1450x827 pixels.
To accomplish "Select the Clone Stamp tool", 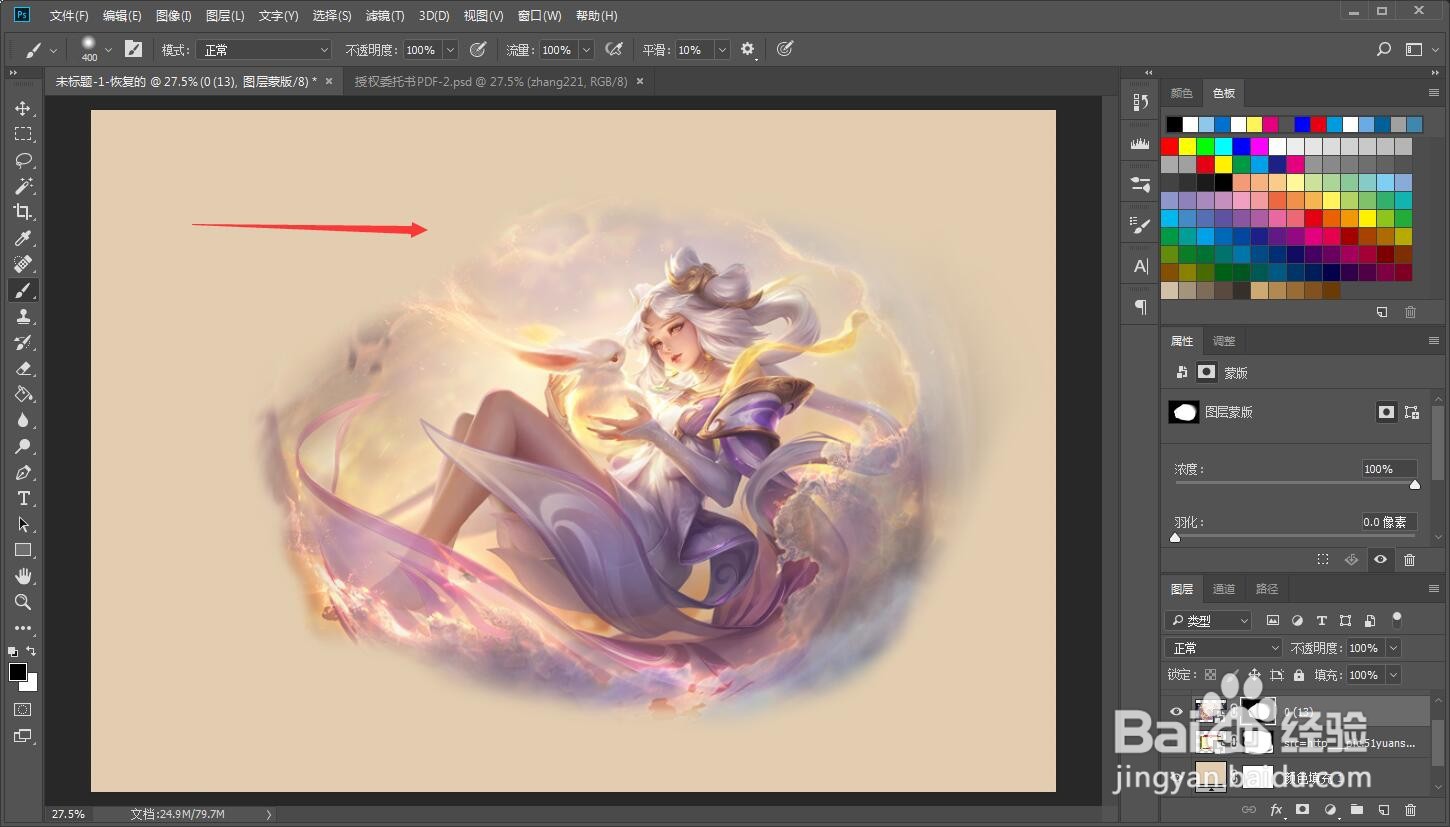I will pos(23,316).
